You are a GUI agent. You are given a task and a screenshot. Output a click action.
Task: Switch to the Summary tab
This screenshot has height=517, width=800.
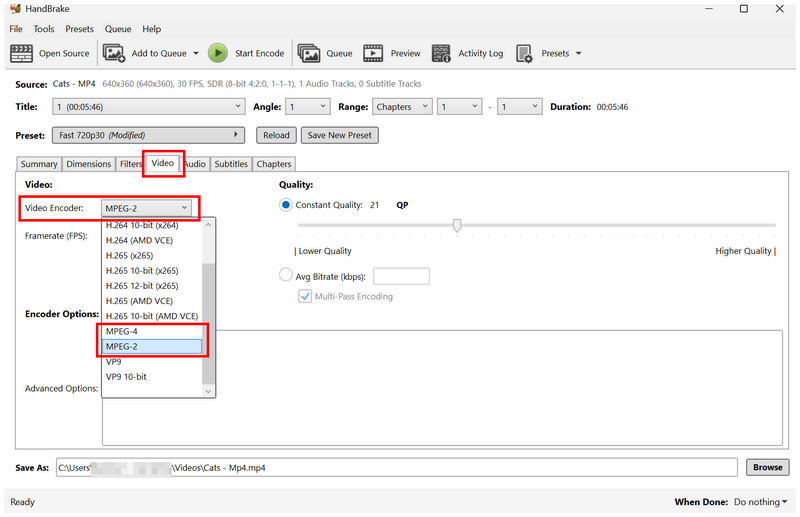pos(39,164)
